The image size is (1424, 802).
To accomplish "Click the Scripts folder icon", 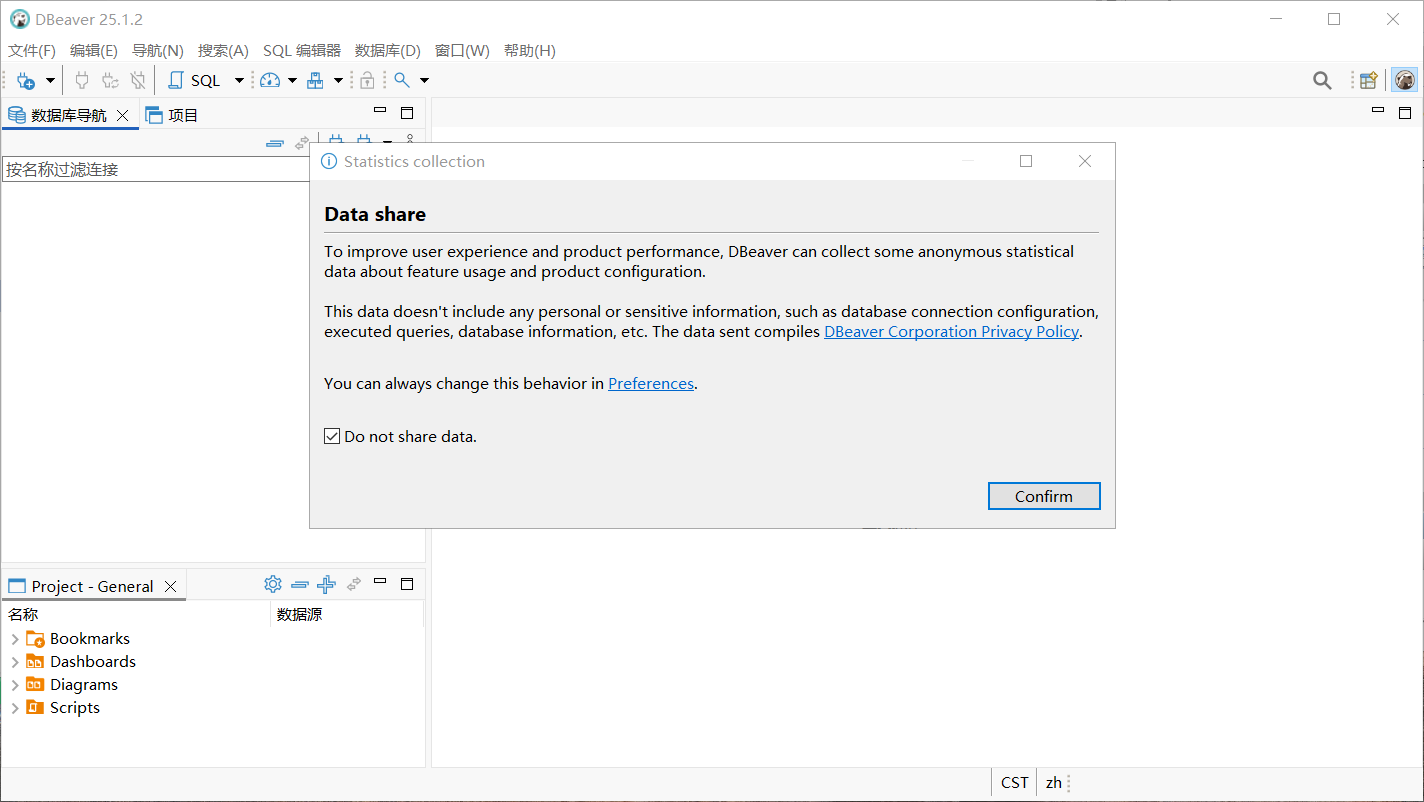I will click(x=35, y=708).
